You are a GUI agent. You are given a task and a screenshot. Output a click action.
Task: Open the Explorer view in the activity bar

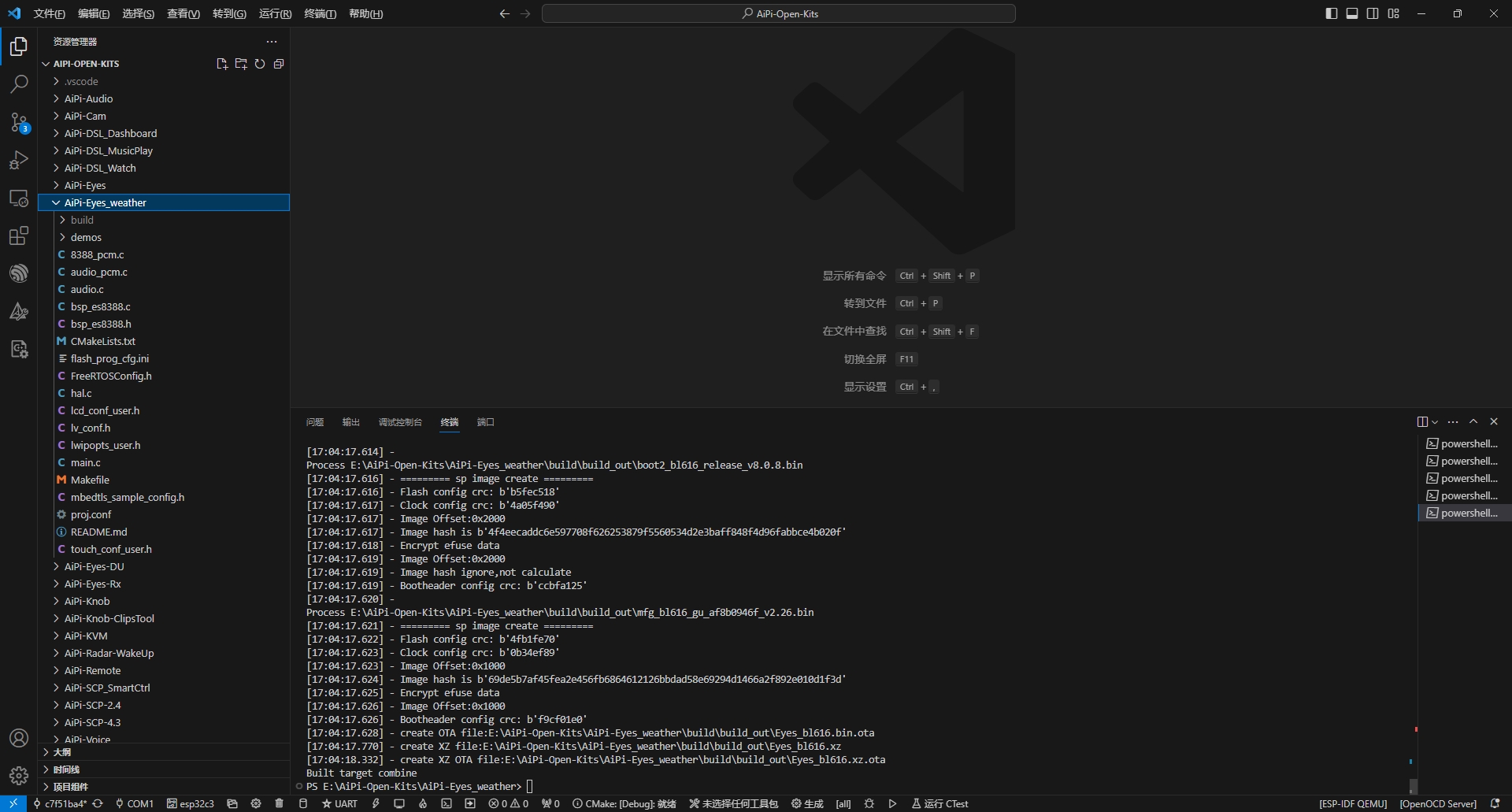point(19,46)
